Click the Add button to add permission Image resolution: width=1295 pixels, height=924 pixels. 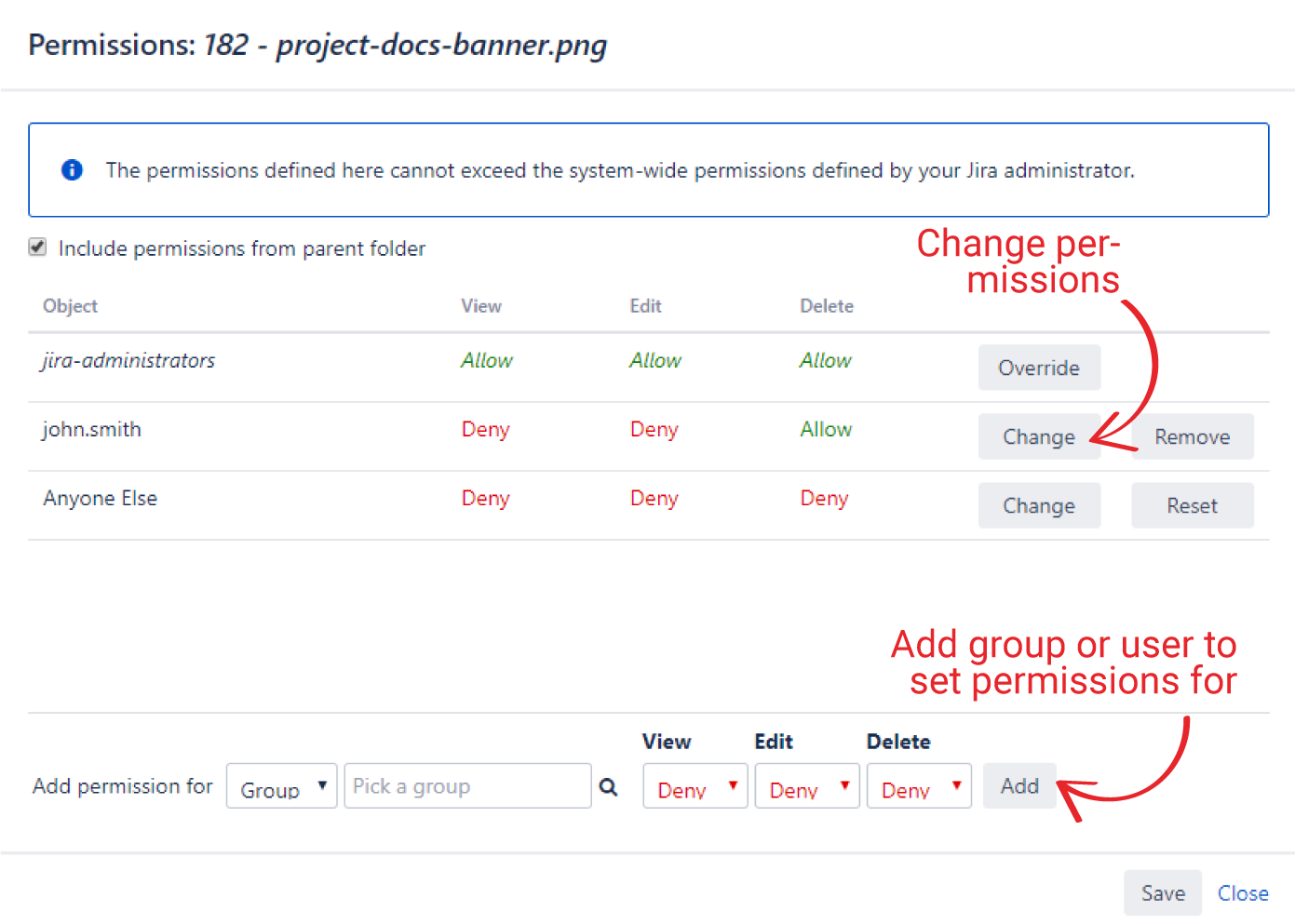[x=1019, y=785]
